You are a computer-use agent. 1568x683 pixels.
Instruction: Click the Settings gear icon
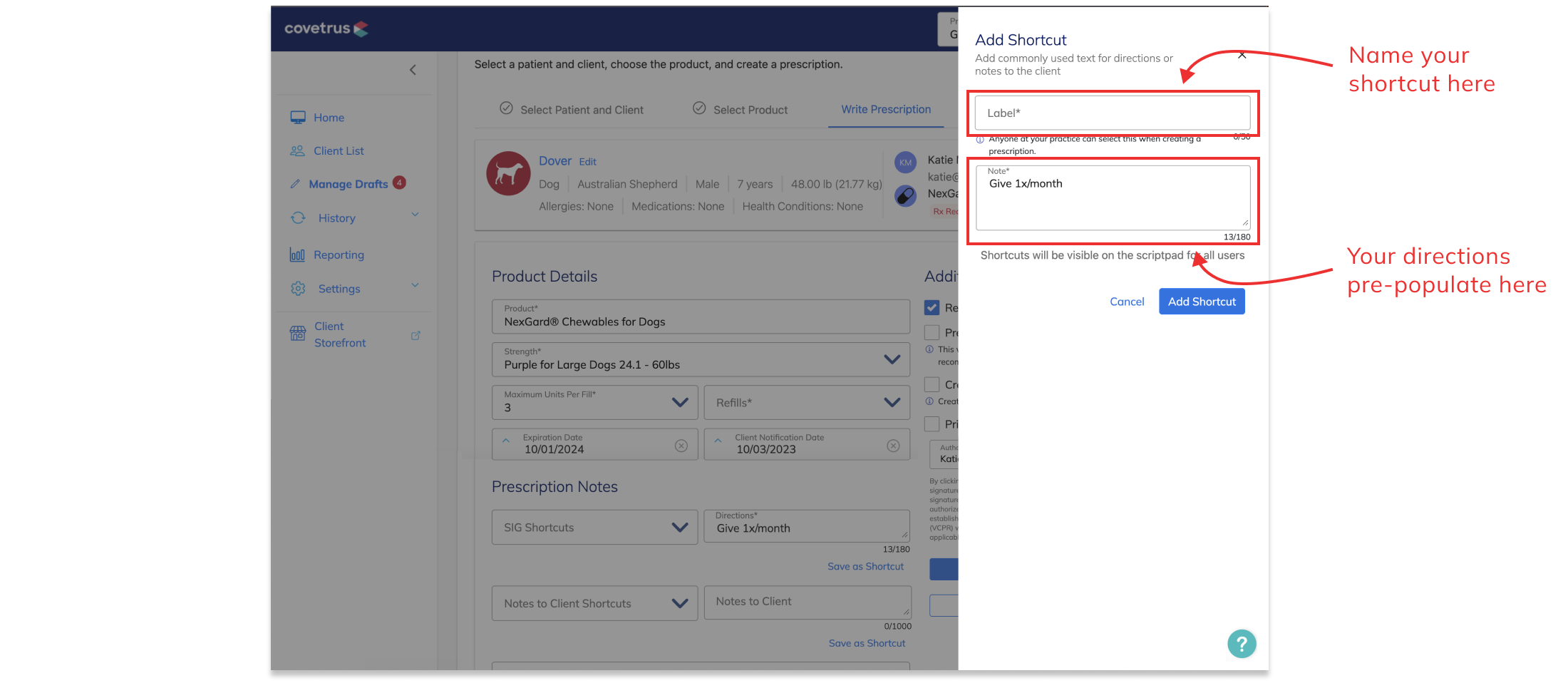[x=297, y=288]
